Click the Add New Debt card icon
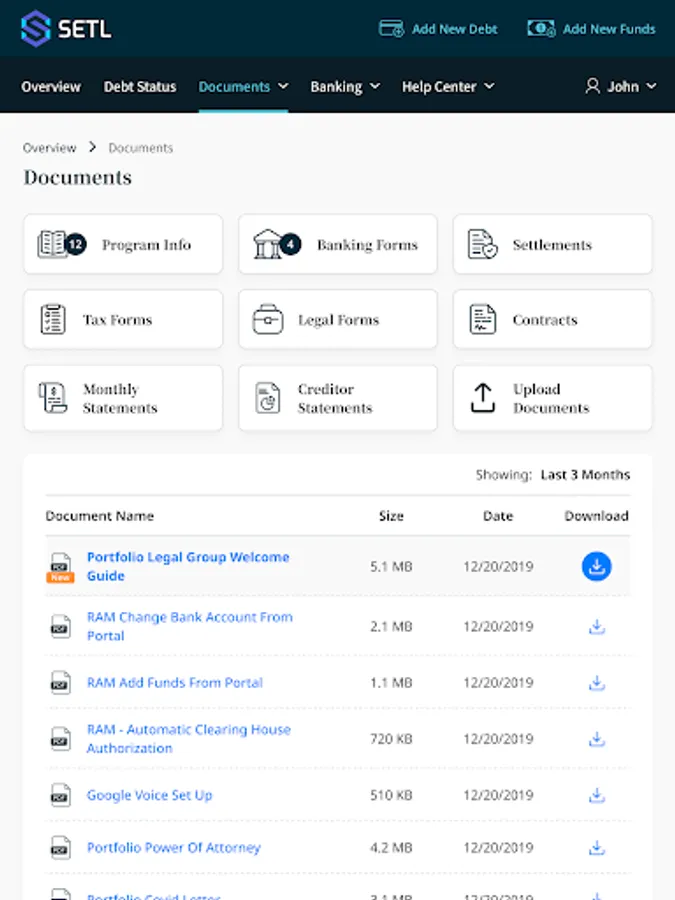 click(391, 29)
